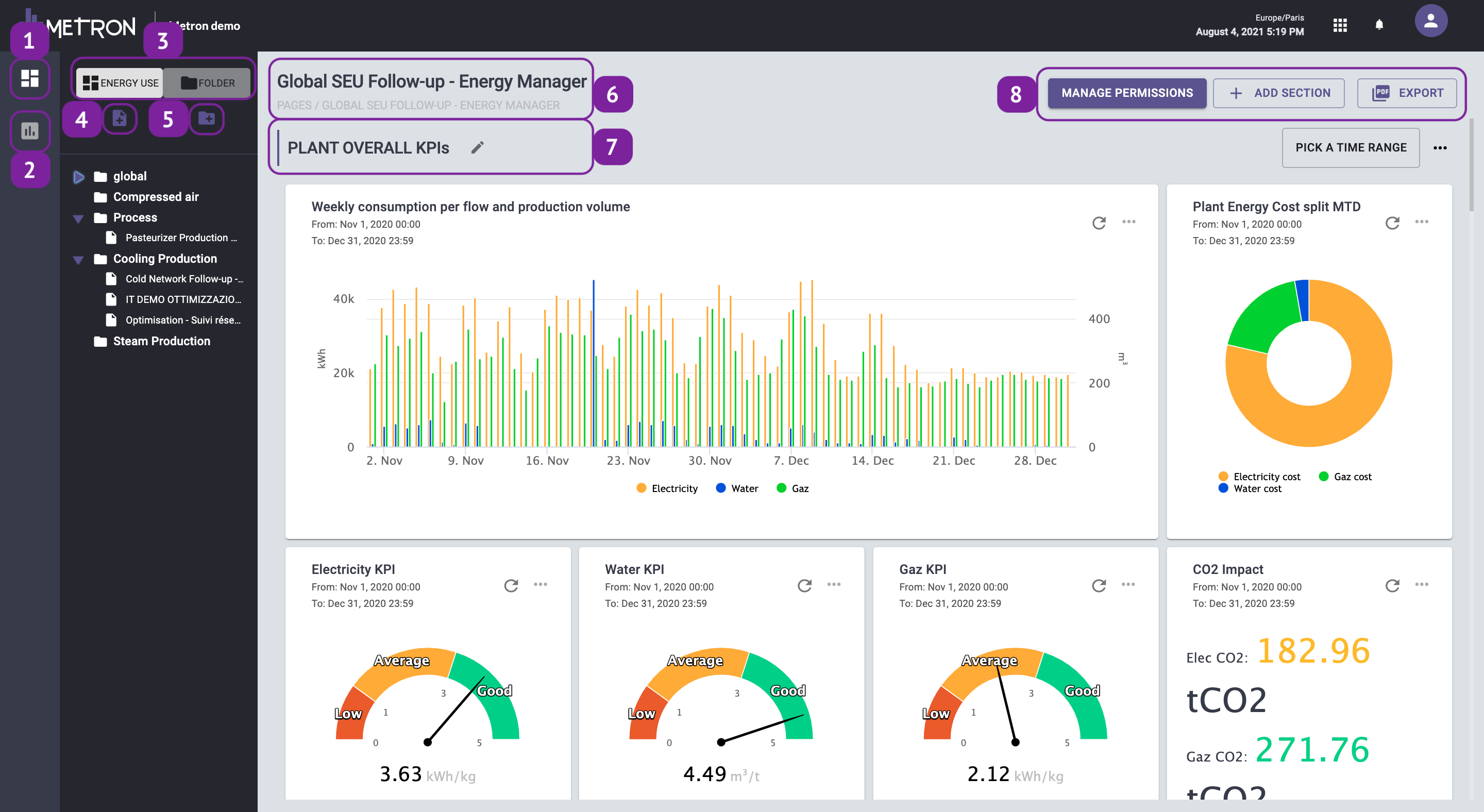The image size is (1484, 812).
Task: Click the add new folder icon
Action: coord(206,119)
